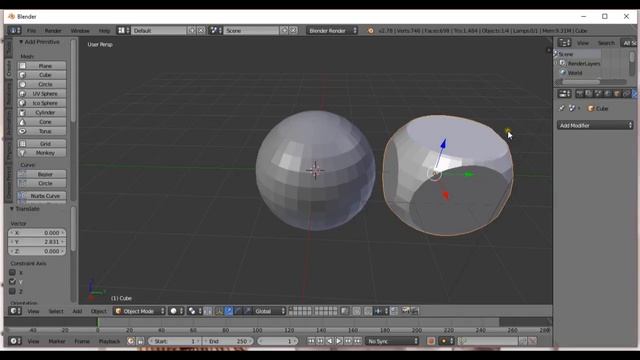Open the 3D viewport Add menu

click(77, 311)
